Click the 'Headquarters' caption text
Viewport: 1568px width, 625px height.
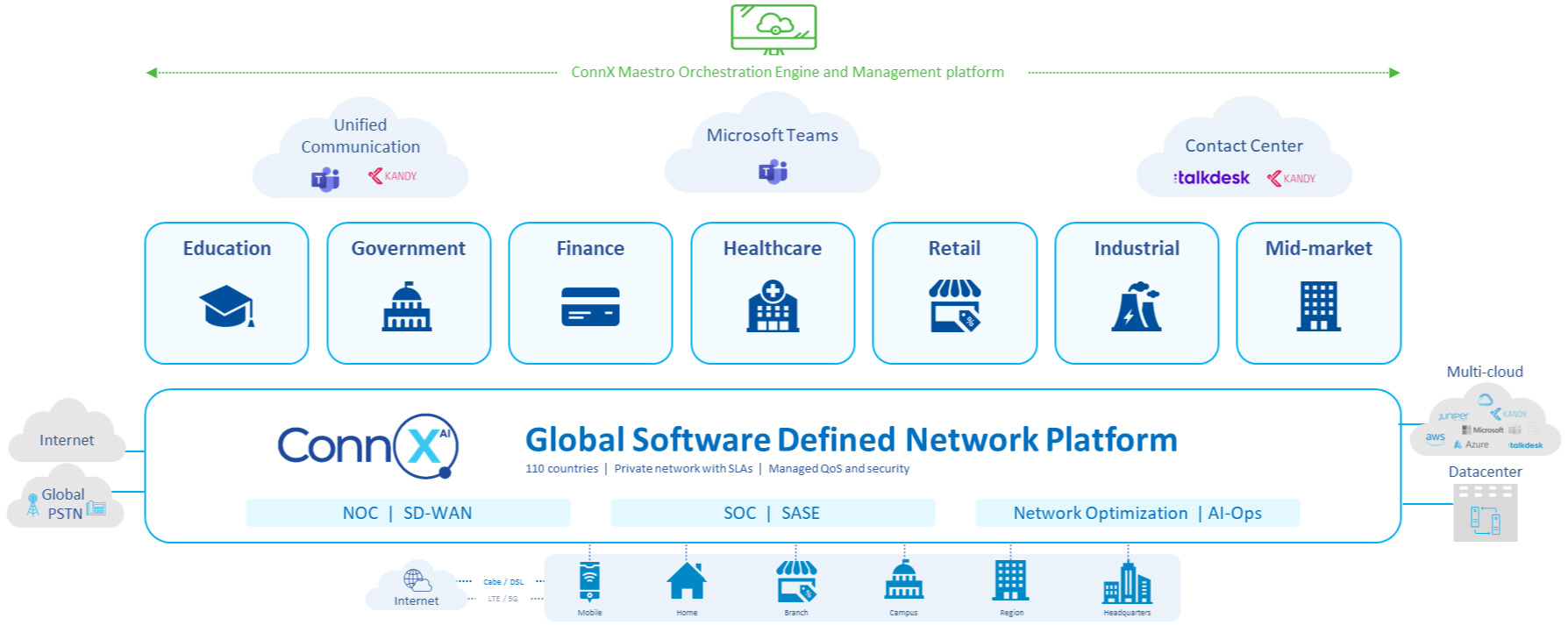pyautogui.click(x=1127, y=613)
